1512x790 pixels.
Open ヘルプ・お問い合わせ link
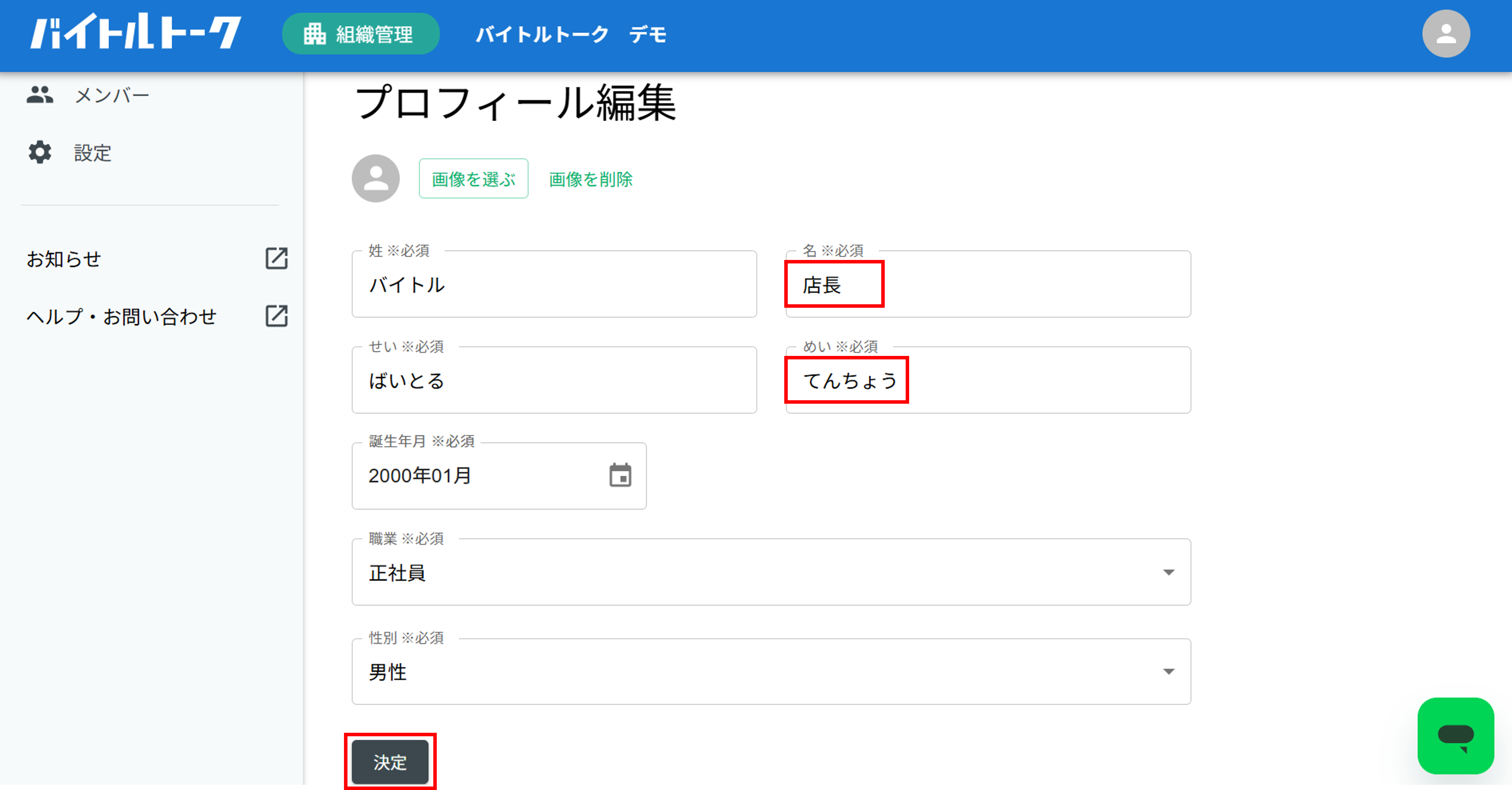click(x=121, y=316)
